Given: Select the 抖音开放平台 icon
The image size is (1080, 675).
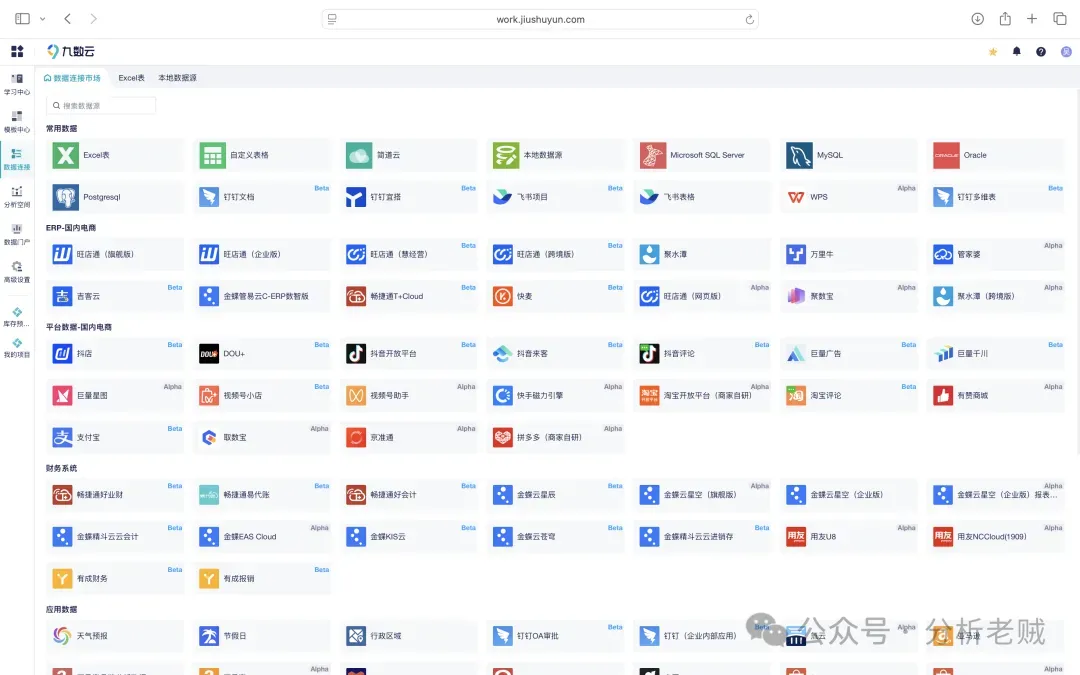Looking at the screenshot, I should pyautogui.click(x=355, y=353).
